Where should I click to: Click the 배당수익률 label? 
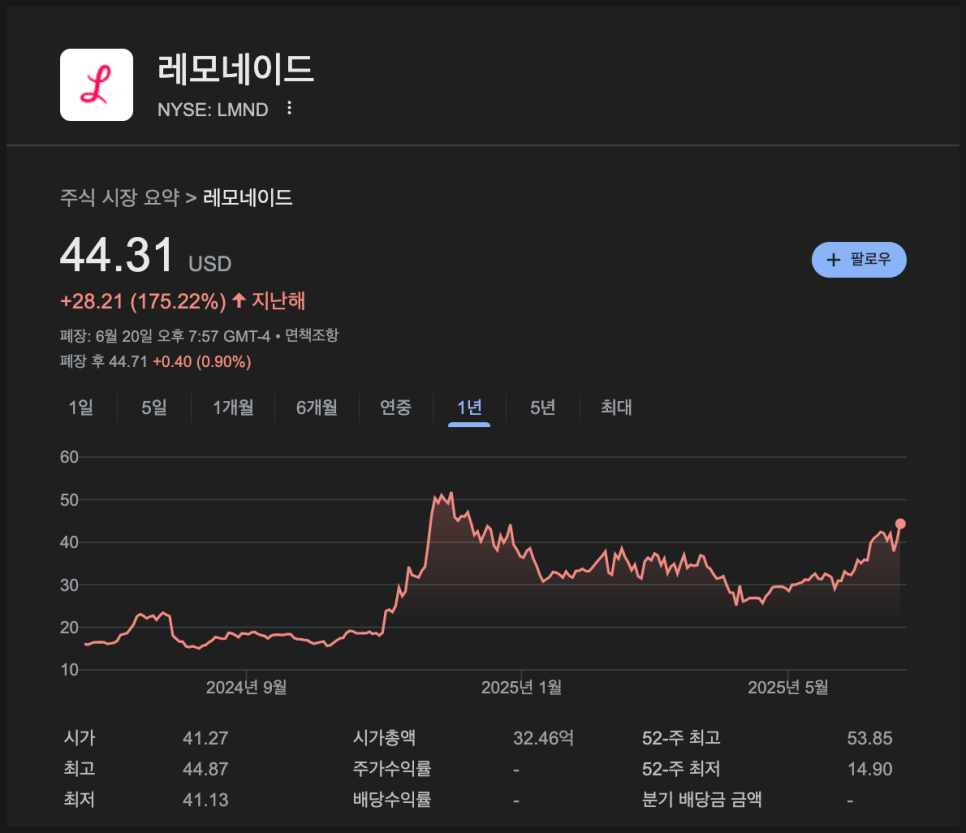click(392, 800)
